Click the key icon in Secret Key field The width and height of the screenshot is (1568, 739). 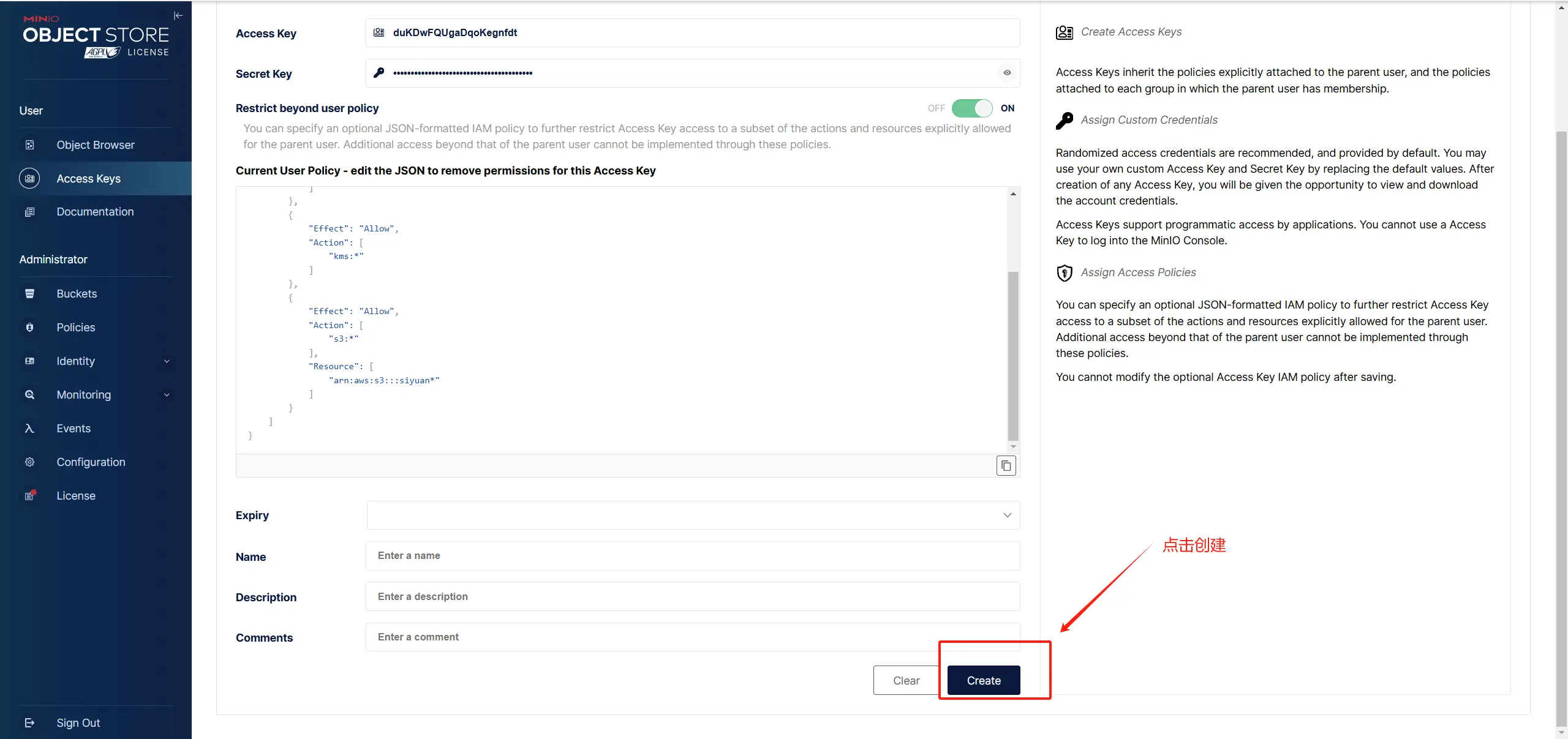(x=379, y=73)
